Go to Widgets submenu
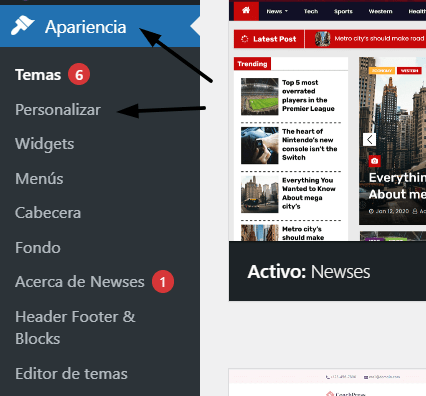 point(45,144)
